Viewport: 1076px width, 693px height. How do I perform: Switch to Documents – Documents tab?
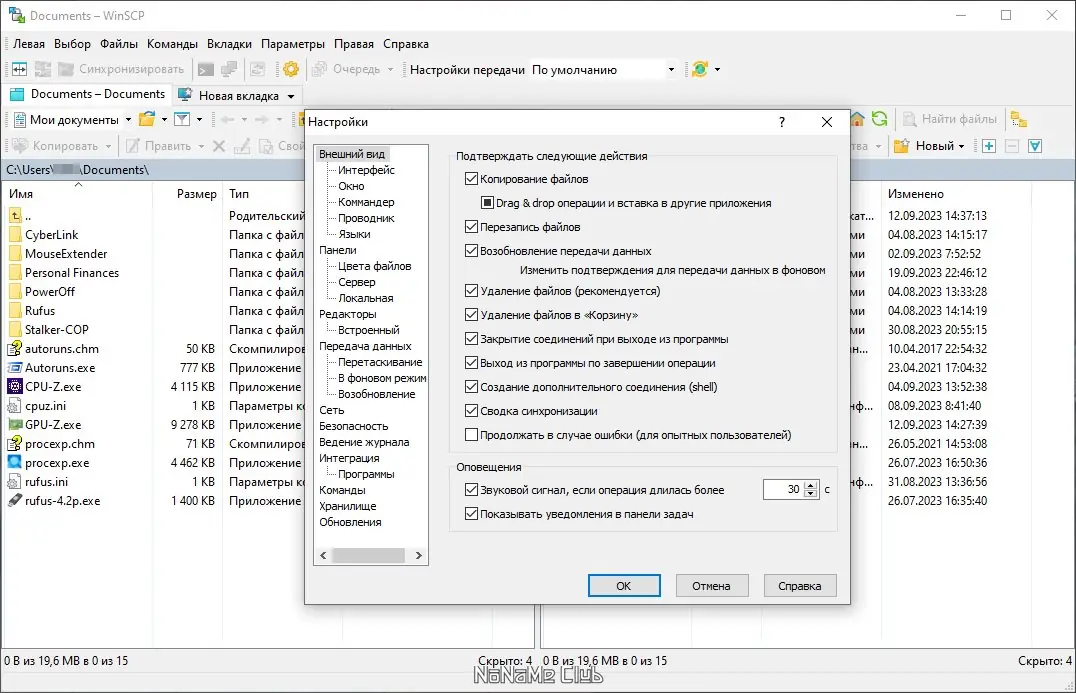86,95
